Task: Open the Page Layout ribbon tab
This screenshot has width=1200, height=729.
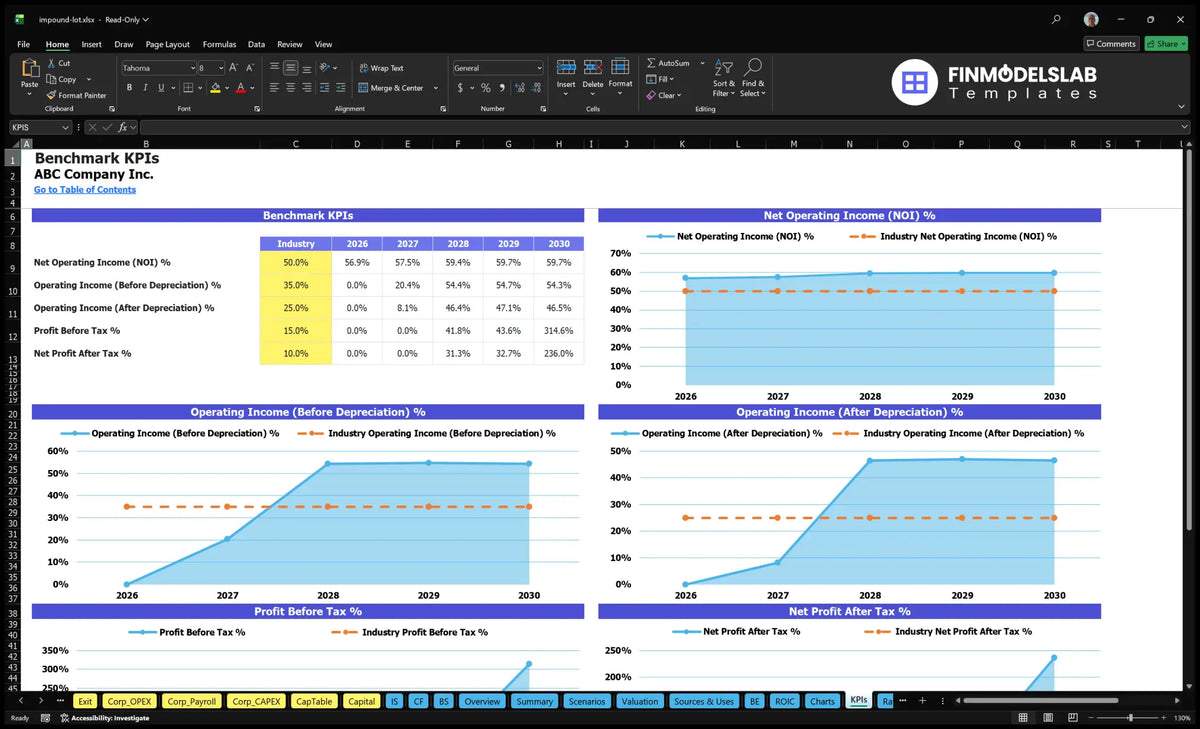Action: pyautogui.click(x=167, y=44)
